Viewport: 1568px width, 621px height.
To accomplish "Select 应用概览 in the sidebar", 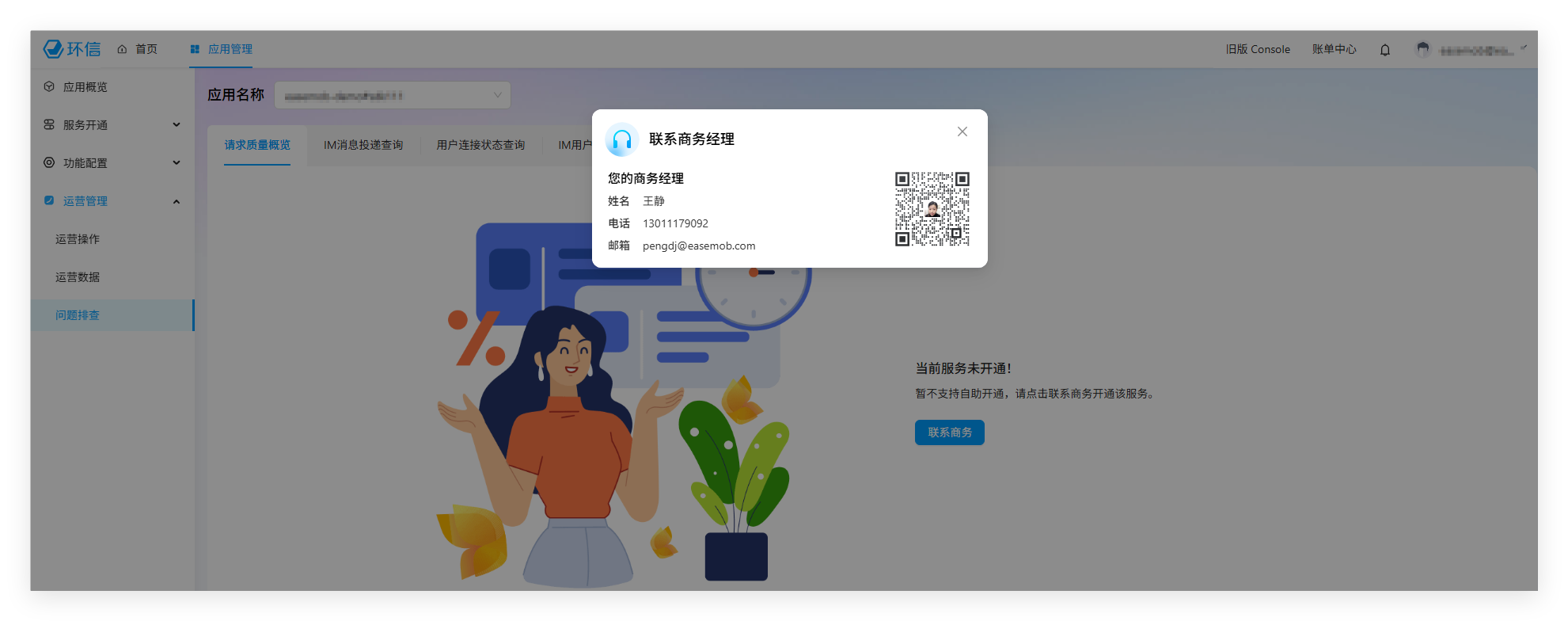I will coord(85,87).
